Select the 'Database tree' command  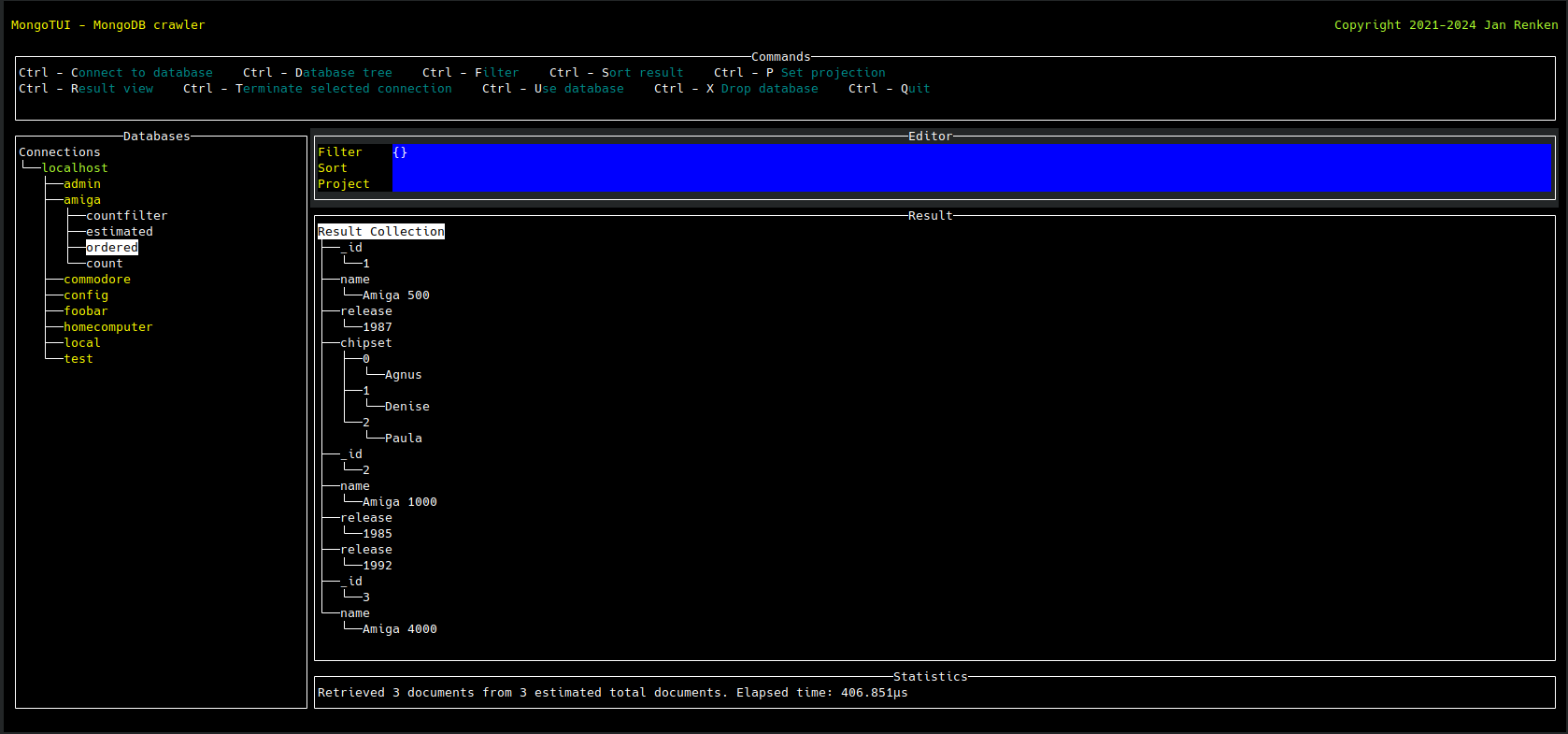[318, 73]
